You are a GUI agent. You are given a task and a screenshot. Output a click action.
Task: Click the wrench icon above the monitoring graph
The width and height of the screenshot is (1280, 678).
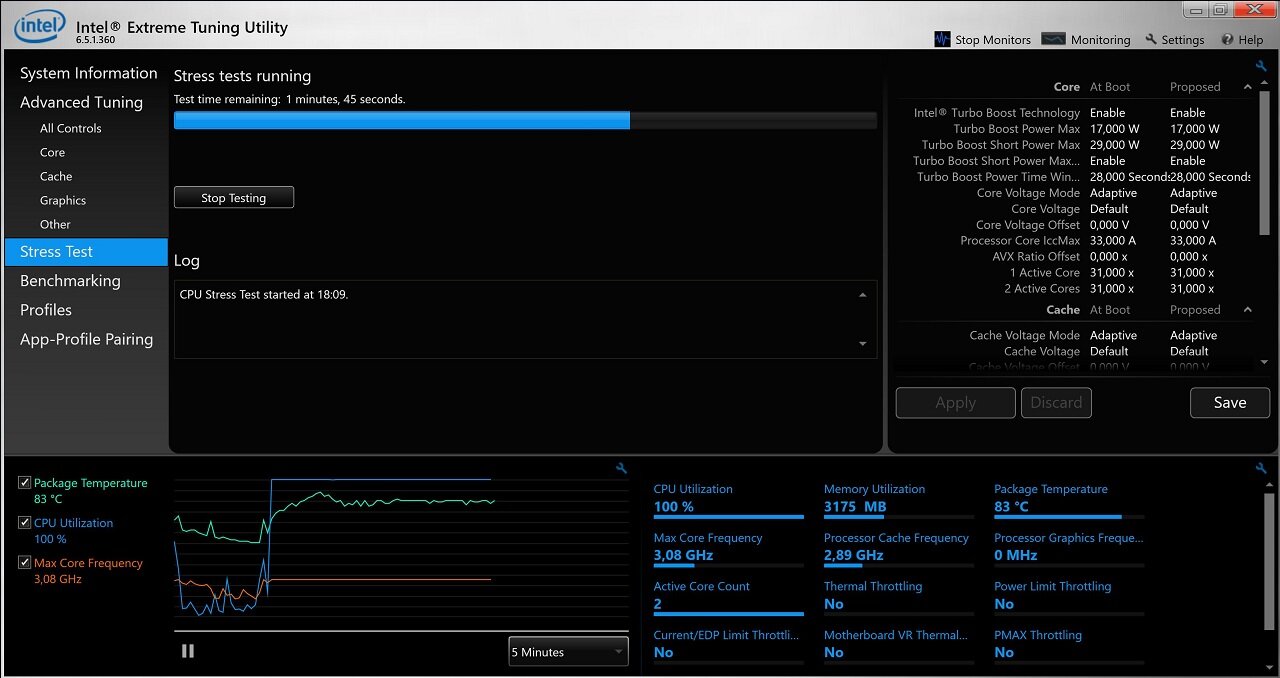coord(621,468)
